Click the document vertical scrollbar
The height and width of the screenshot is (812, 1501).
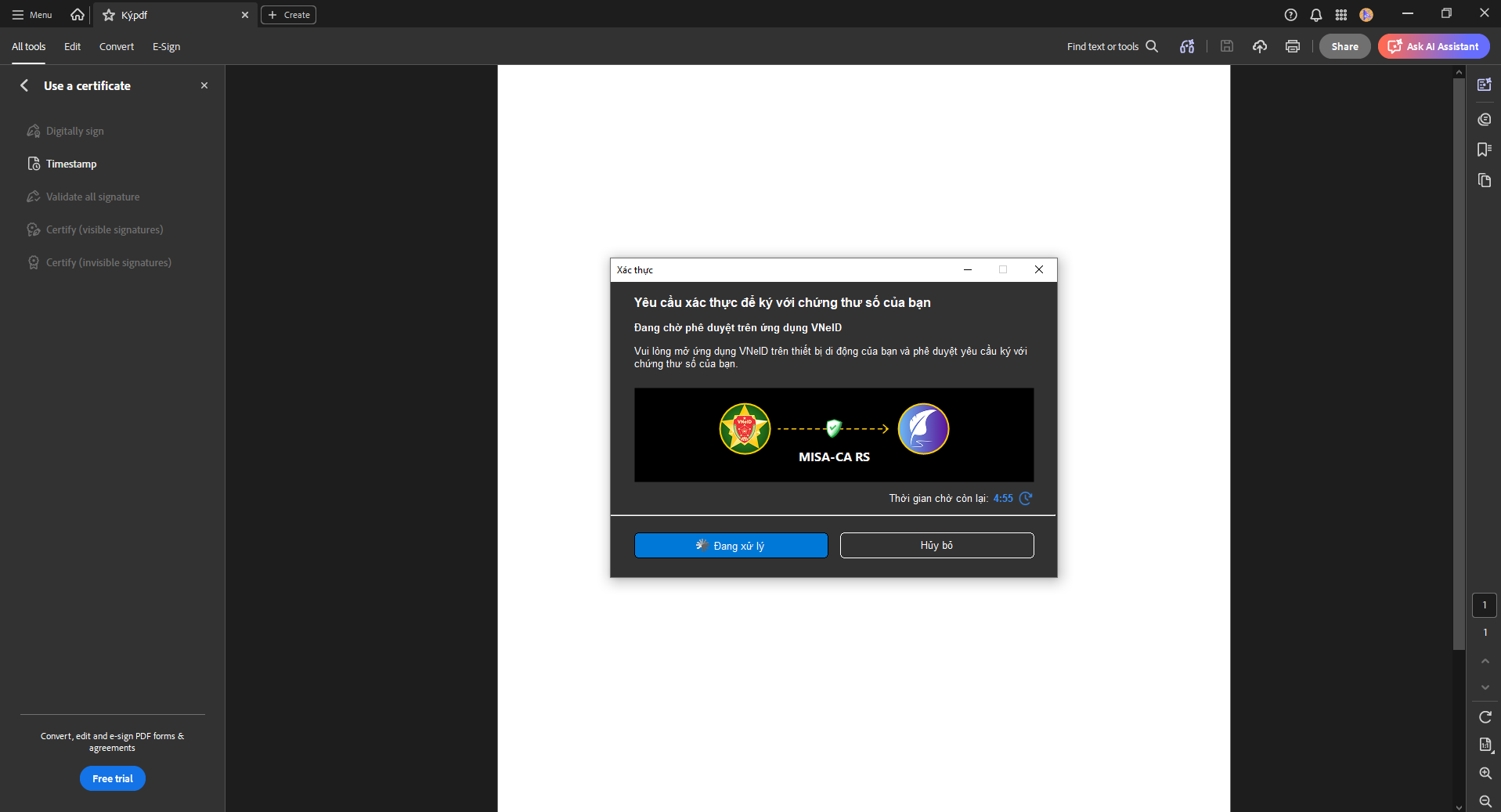(x=1459, y=364)
